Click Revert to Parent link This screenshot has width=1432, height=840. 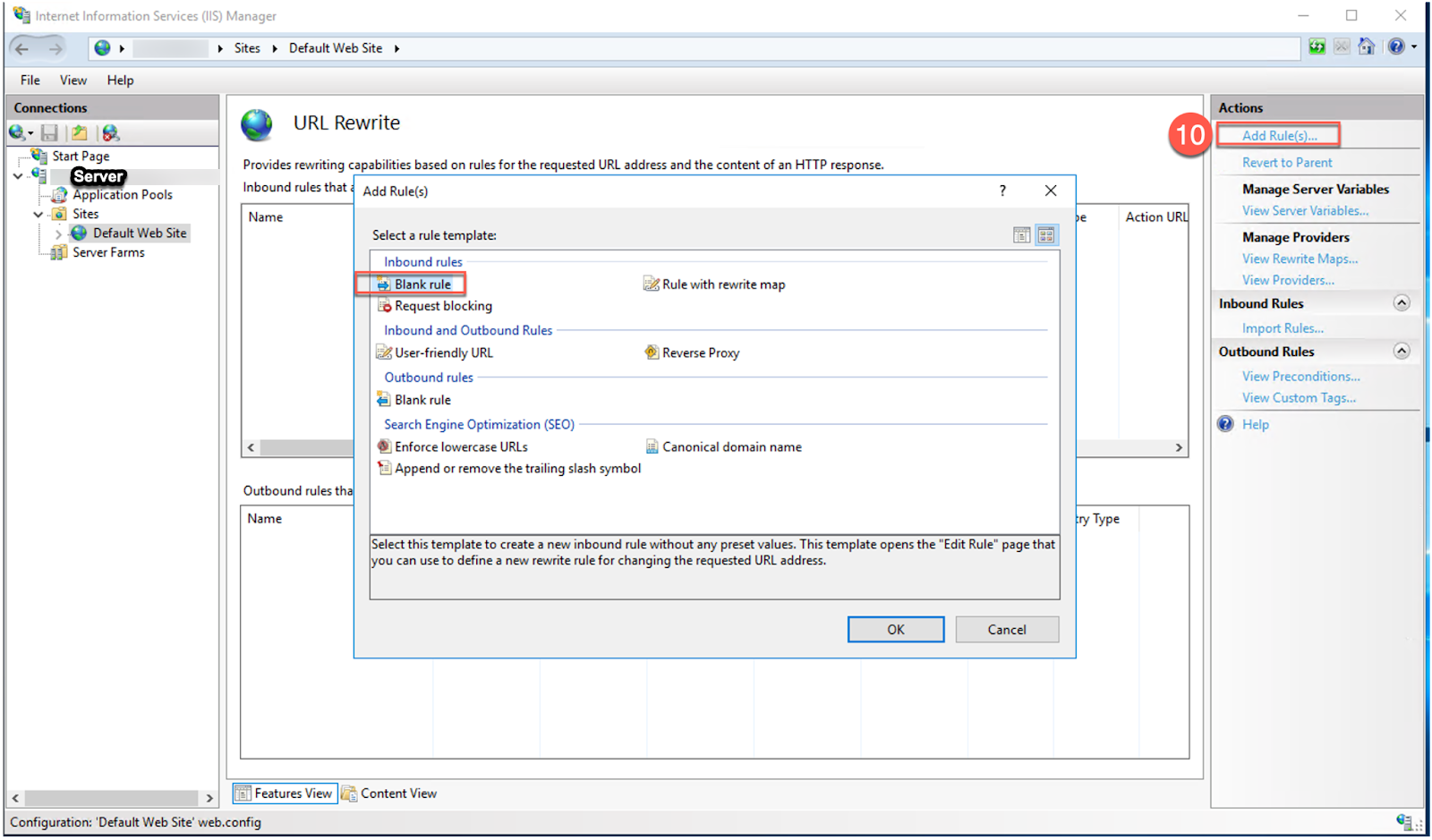1287,163
